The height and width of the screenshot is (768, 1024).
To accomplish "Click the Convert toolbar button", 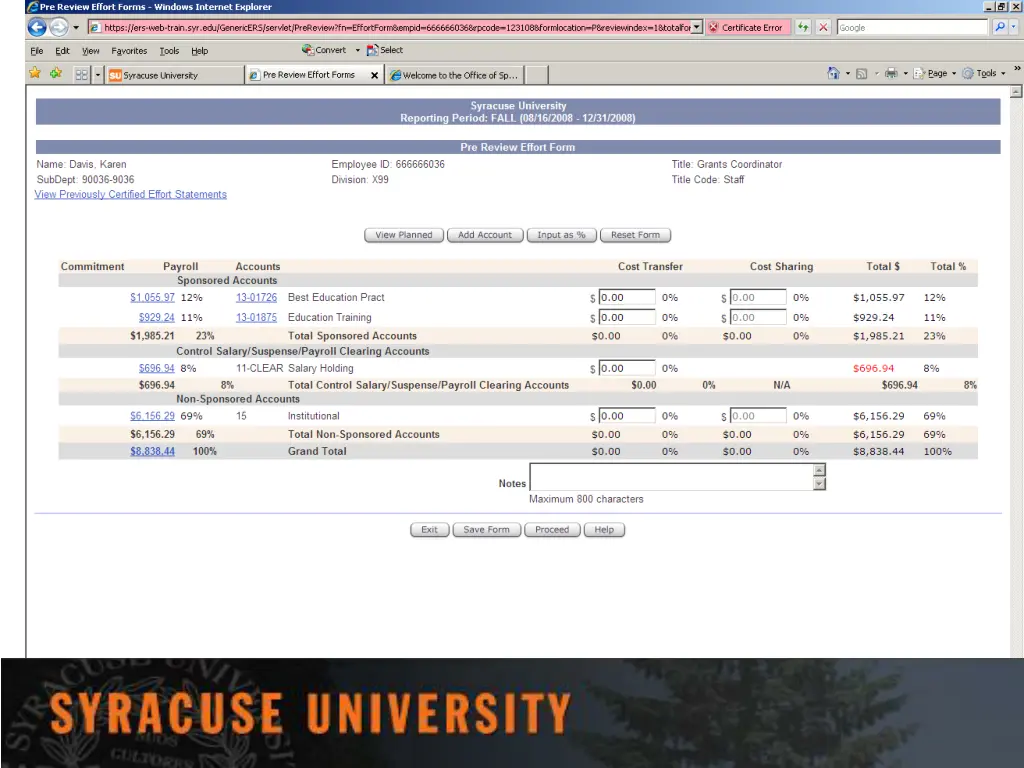I will (324, 50).
